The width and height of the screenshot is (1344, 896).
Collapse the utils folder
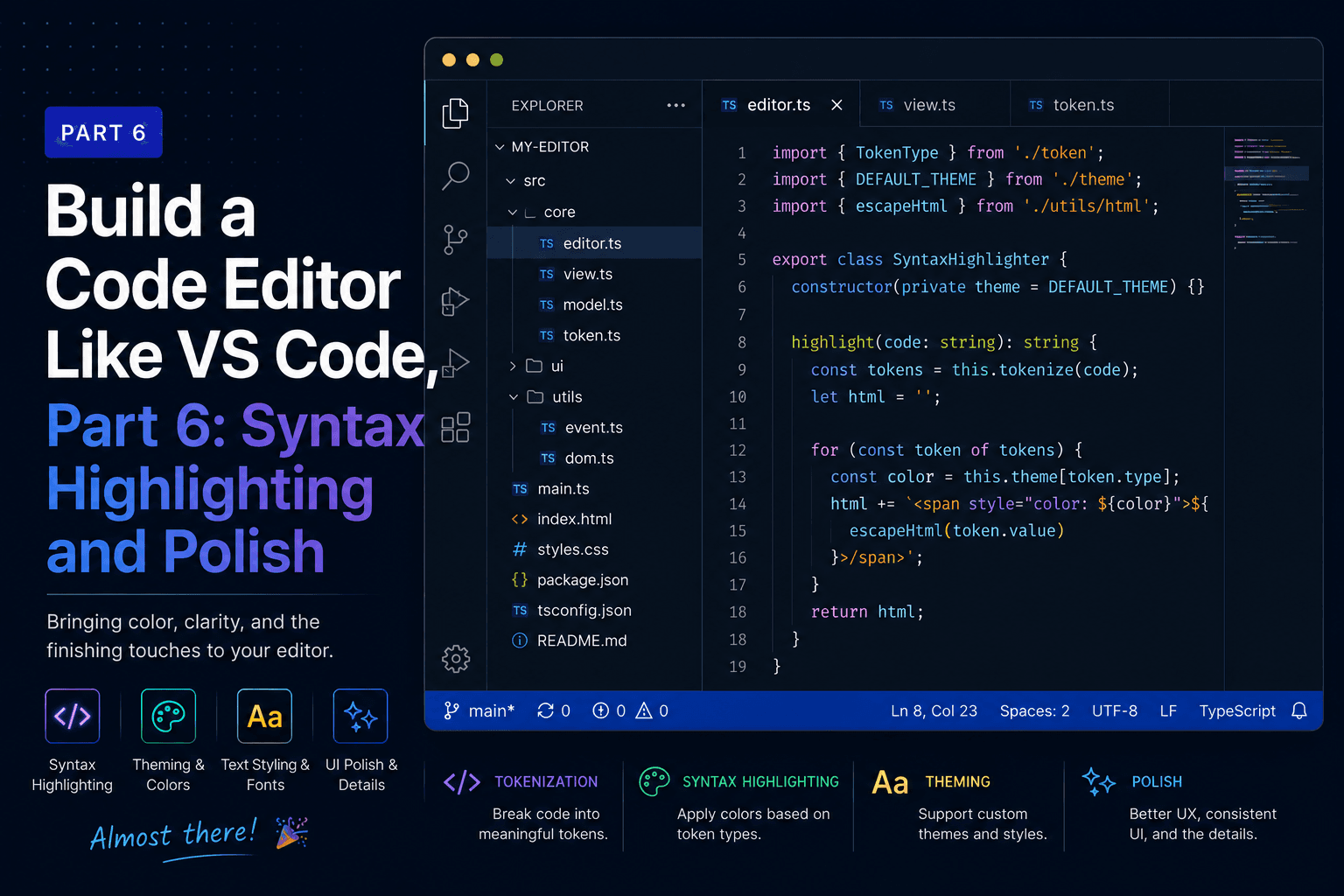pyautogui.click(x=514, y=397)
